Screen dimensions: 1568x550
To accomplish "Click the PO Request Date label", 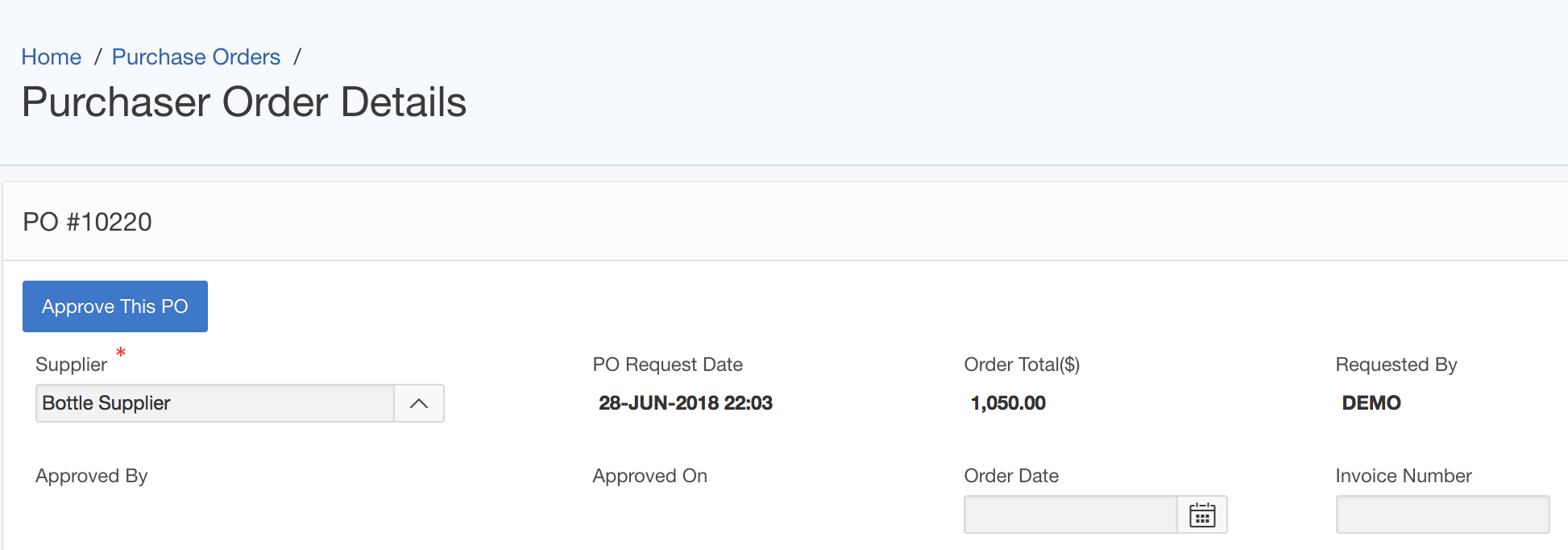I will [x=667, y=365].
